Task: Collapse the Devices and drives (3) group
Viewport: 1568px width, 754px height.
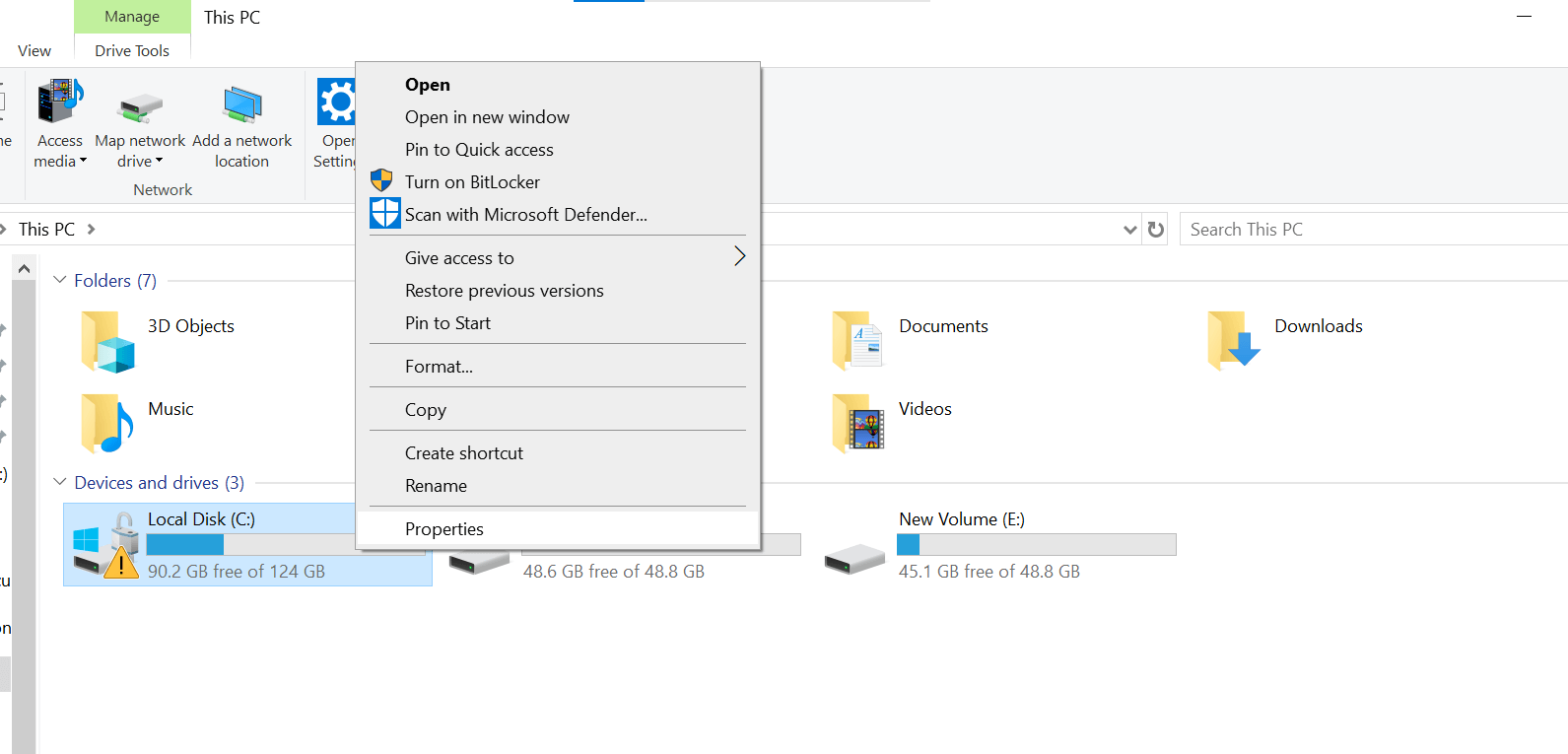Action: (60, 482)
